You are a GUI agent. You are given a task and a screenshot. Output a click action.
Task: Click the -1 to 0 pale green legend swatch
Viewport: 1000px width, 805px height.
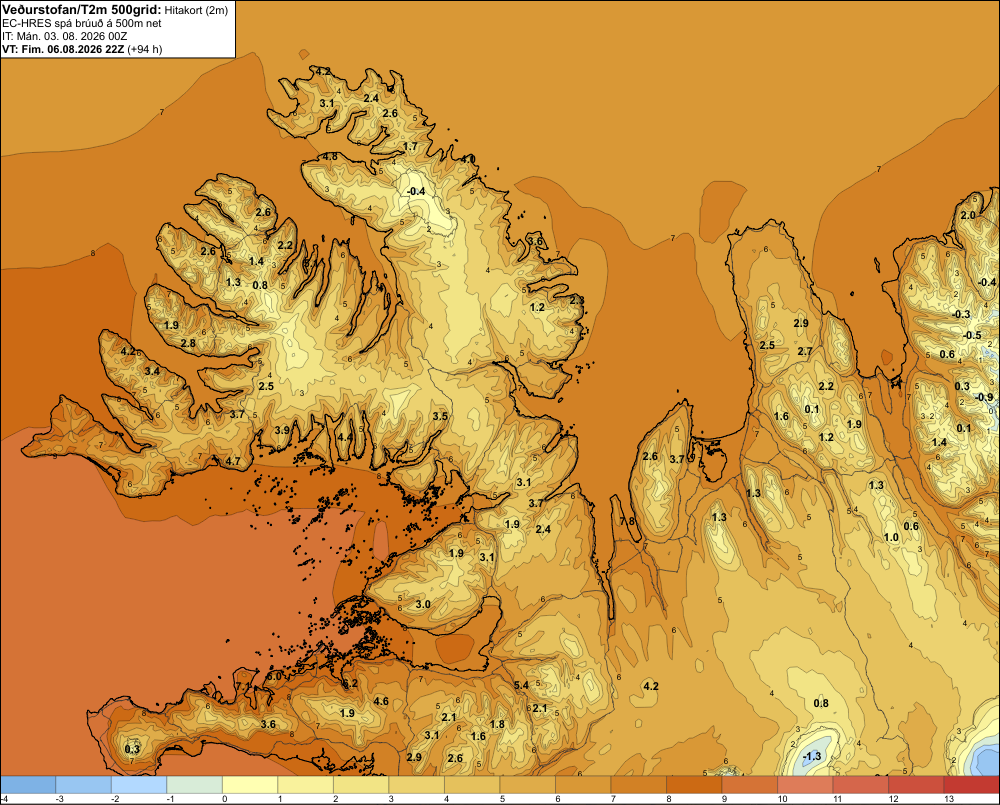[x=195, y=785]
